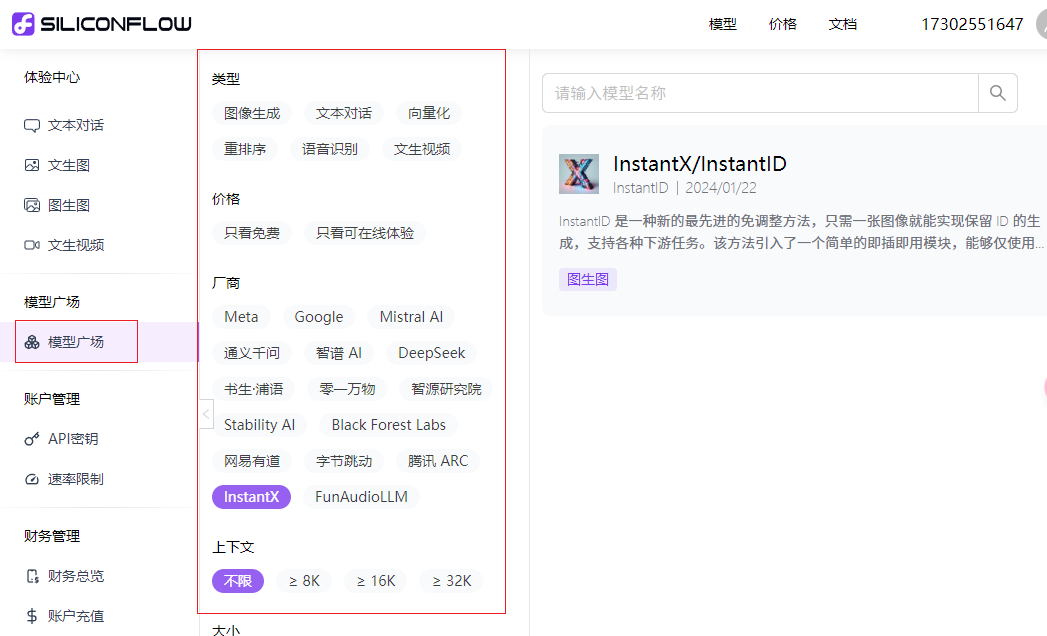
Task: Click the magnifier search icon button
Action: [x=998, y=93]
